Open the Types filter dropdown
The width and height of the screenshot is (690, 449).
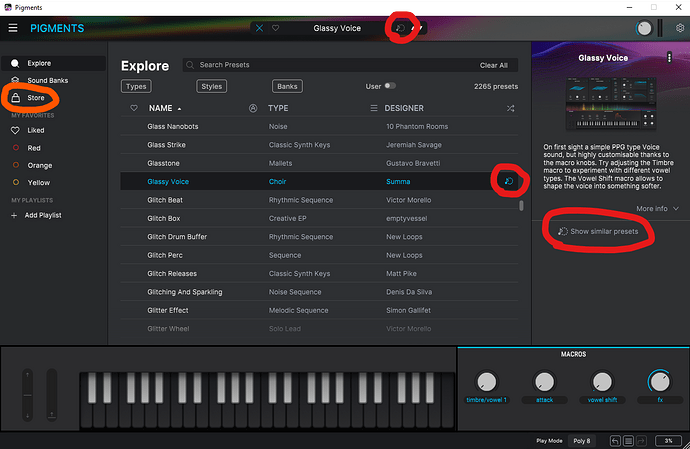tap(136, 86)
